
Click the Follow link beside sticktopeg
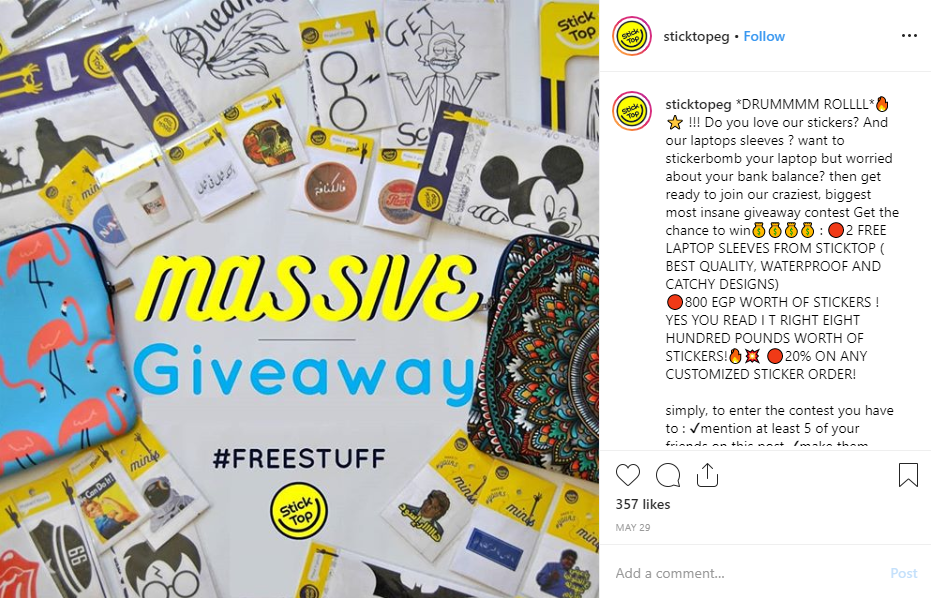[764, 36]
